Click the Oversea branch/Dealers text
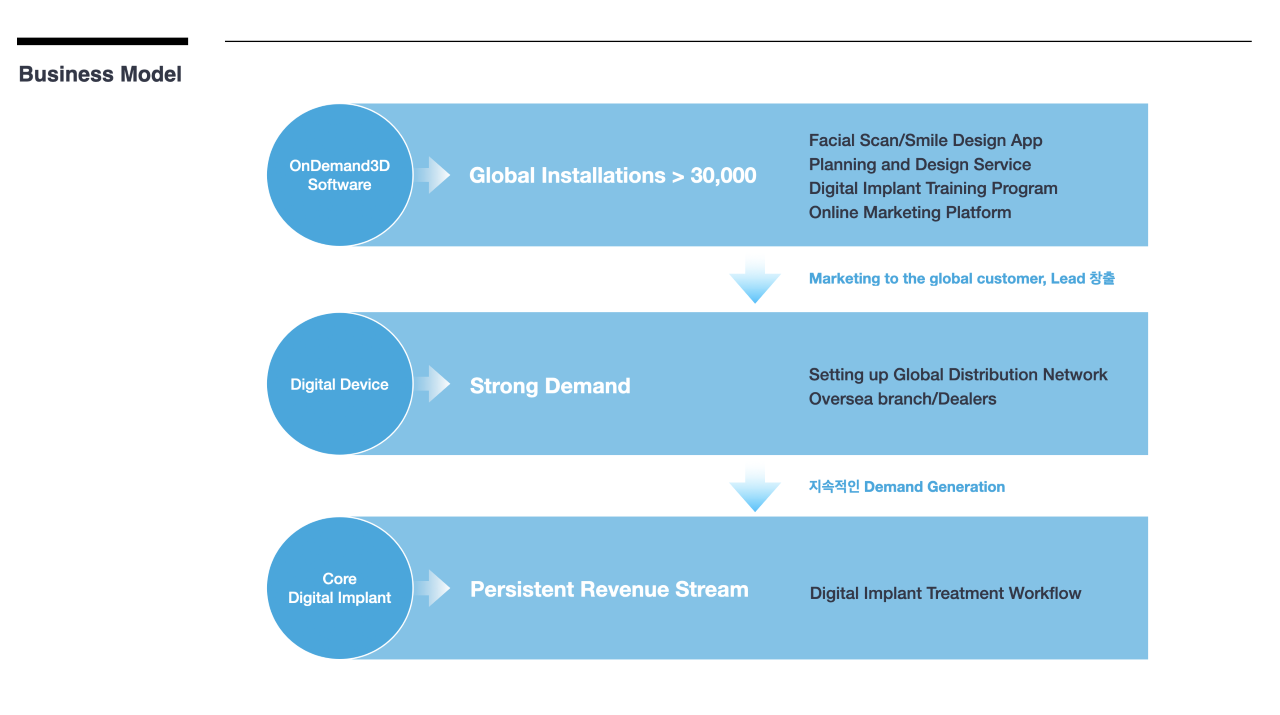Screen dimensions: 1280x715 tap(903, 399)
